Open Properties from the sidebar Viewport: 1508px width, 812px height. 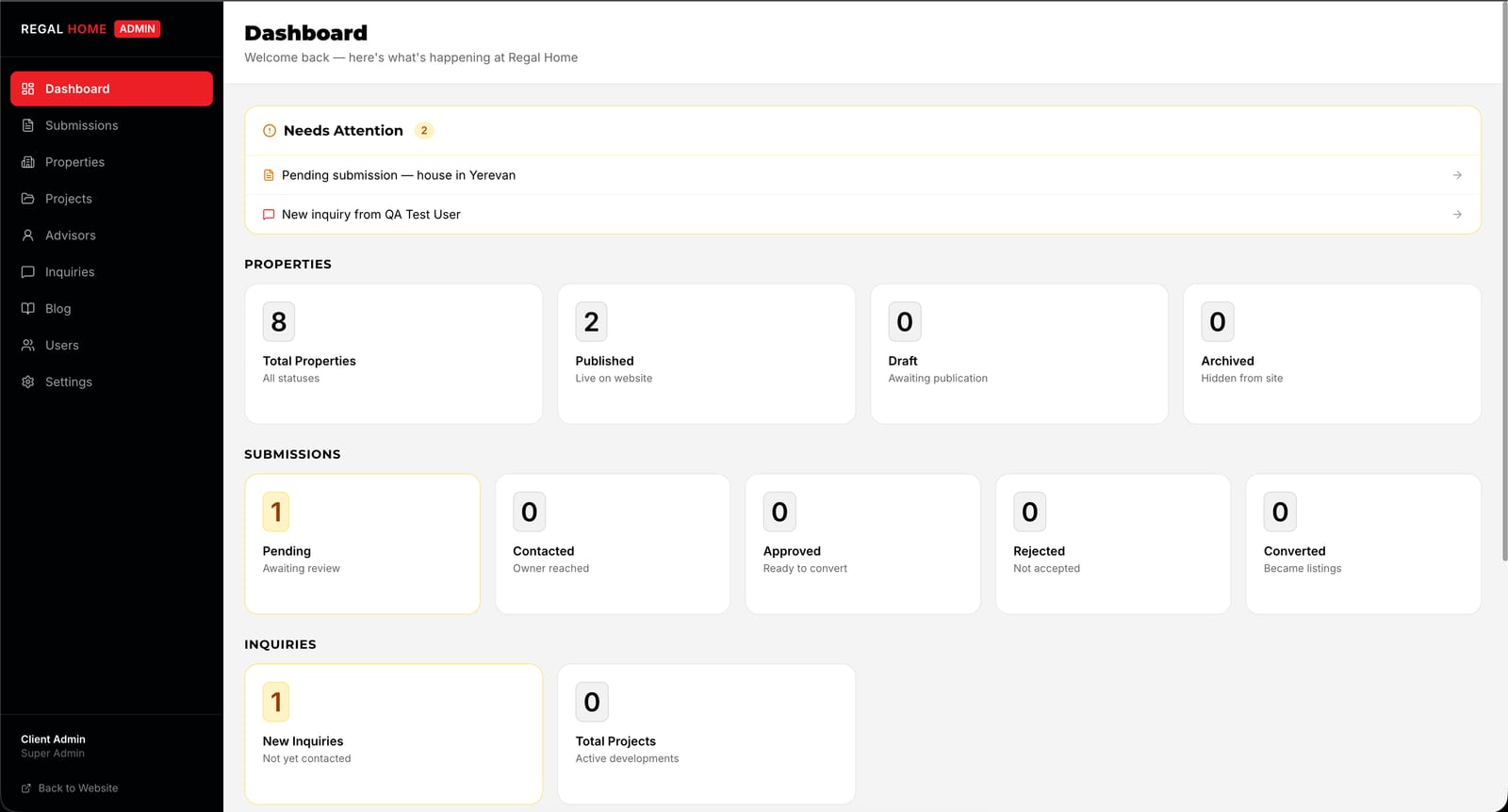111,162
